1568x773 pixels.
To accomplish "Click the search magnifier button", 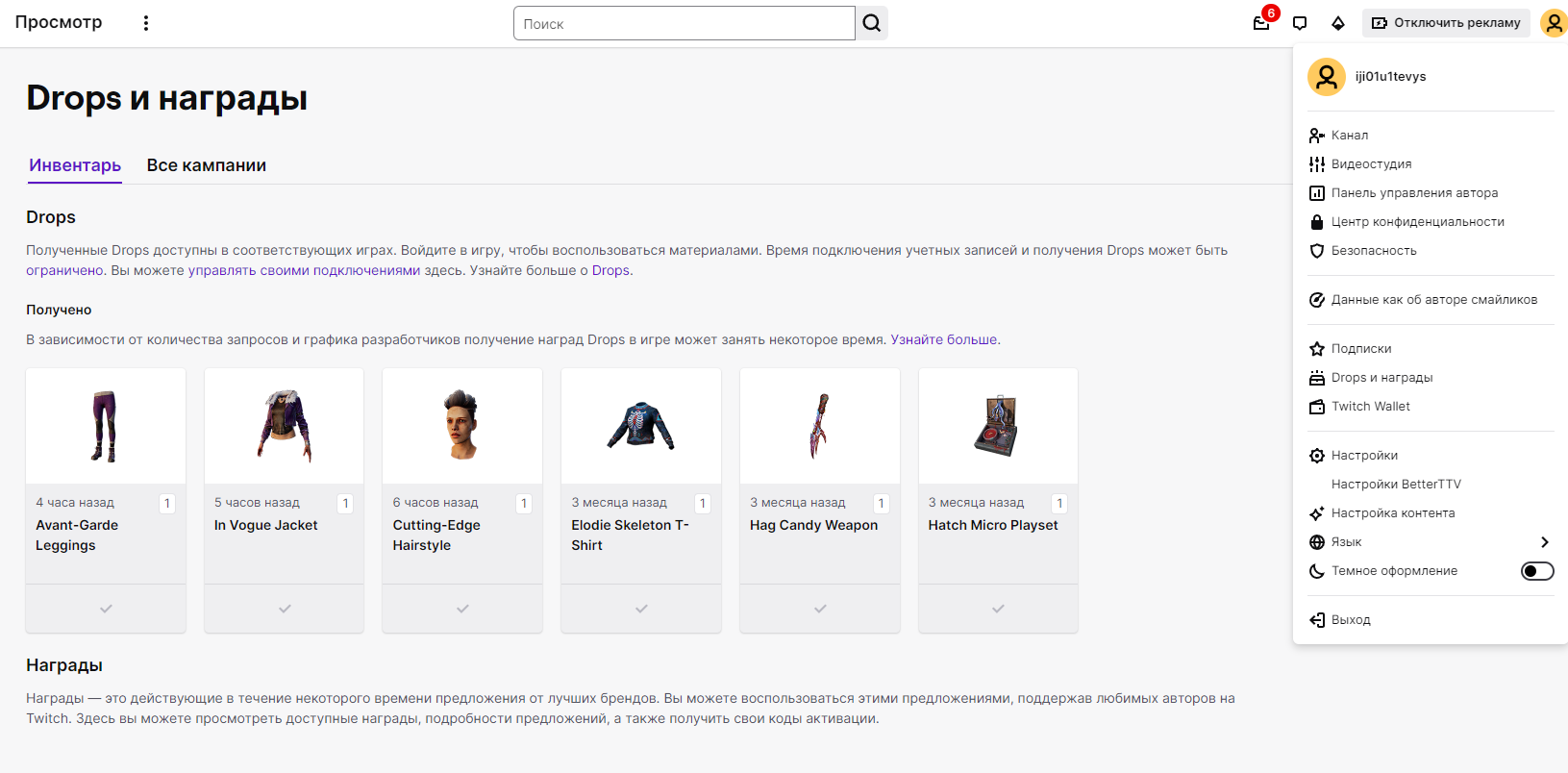I will 872,23.
